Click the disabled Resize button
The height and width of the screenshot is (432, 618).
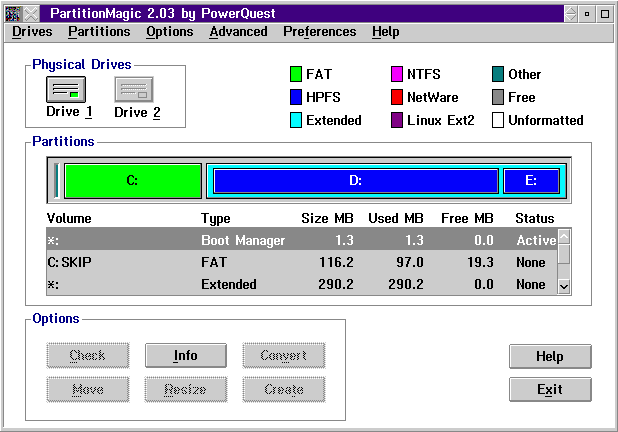click(x=186, y=389)
